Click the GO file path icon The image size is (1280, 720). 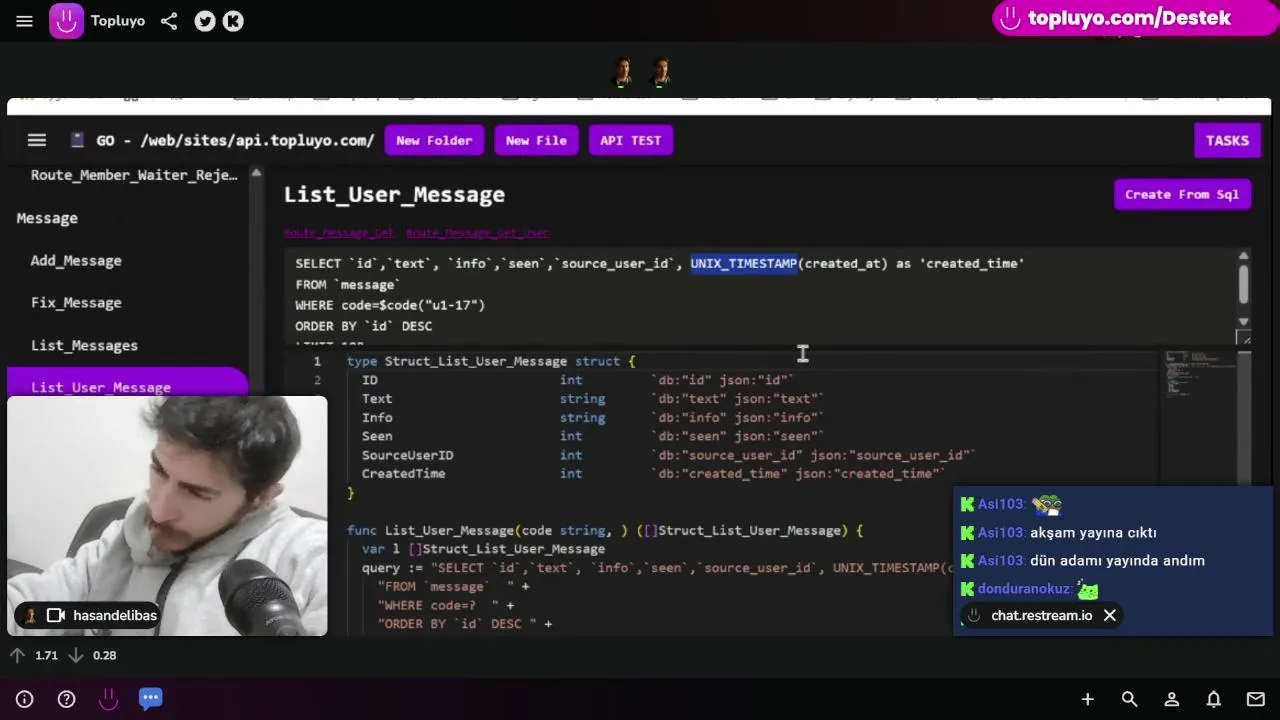(x=77, y=141)
